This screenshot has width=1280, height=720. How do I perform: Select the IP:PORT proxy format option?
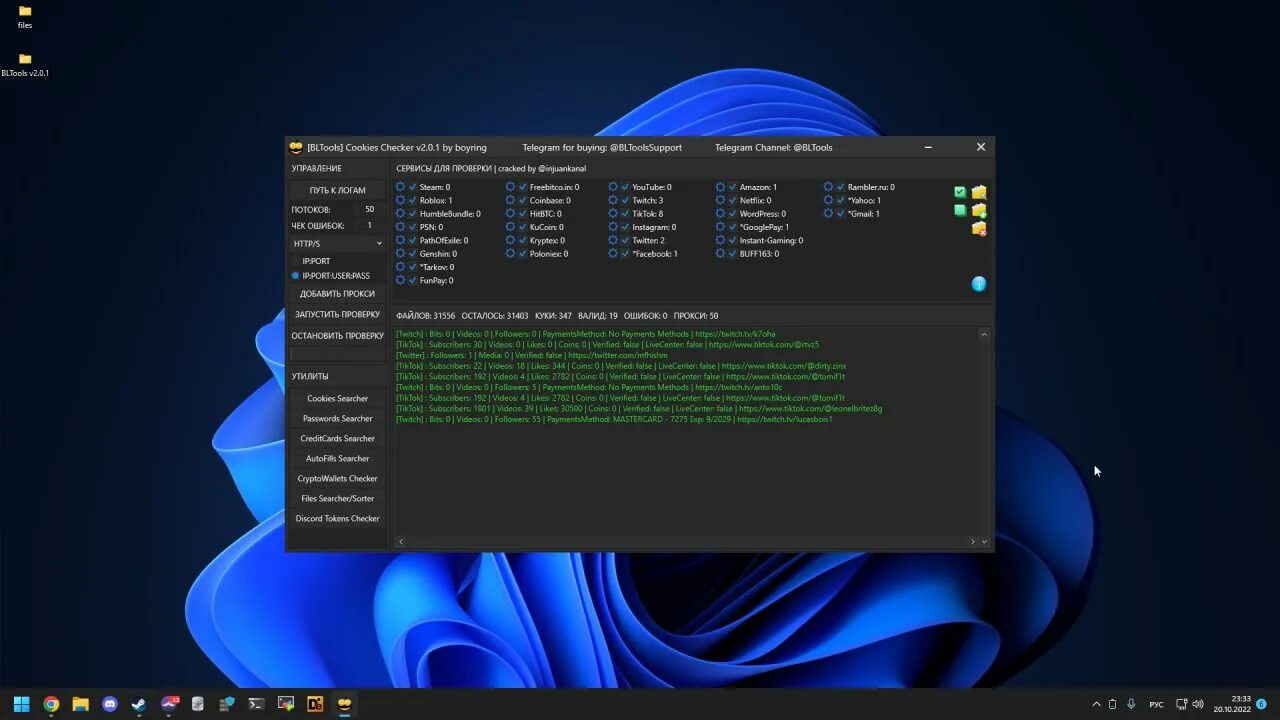(x=310, y=261)
